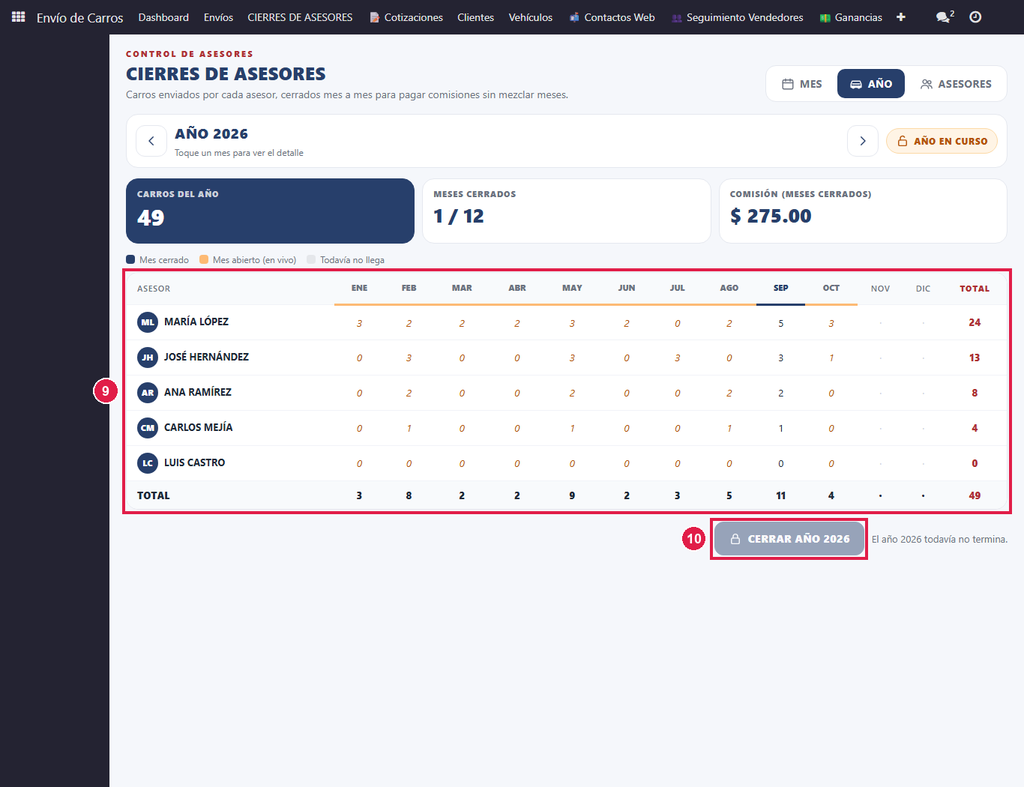Switch to the MES view tab

[802, 84]
